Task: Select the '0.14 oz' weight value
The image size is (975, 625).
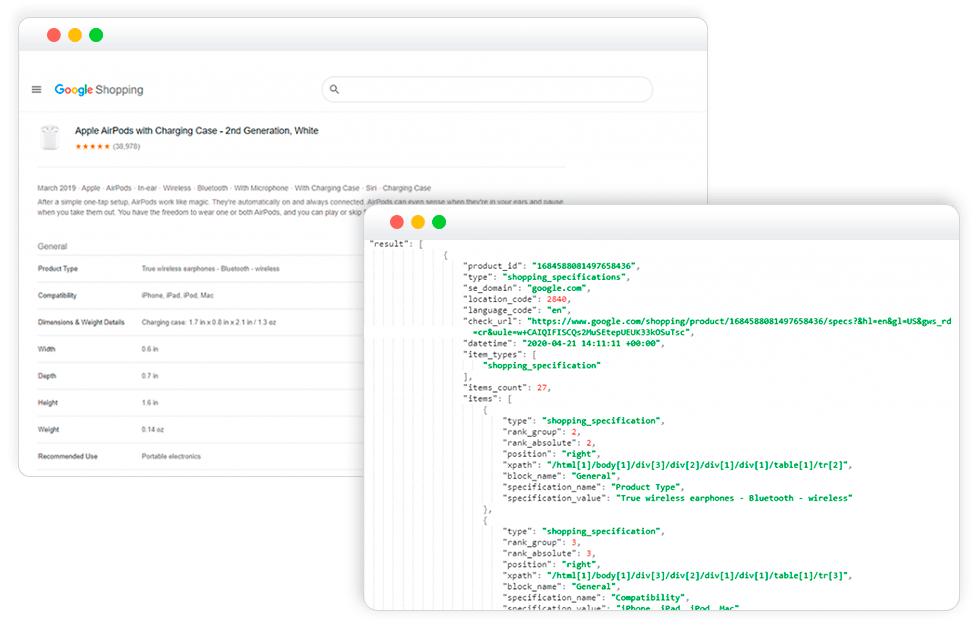Action: coord(152,429)
